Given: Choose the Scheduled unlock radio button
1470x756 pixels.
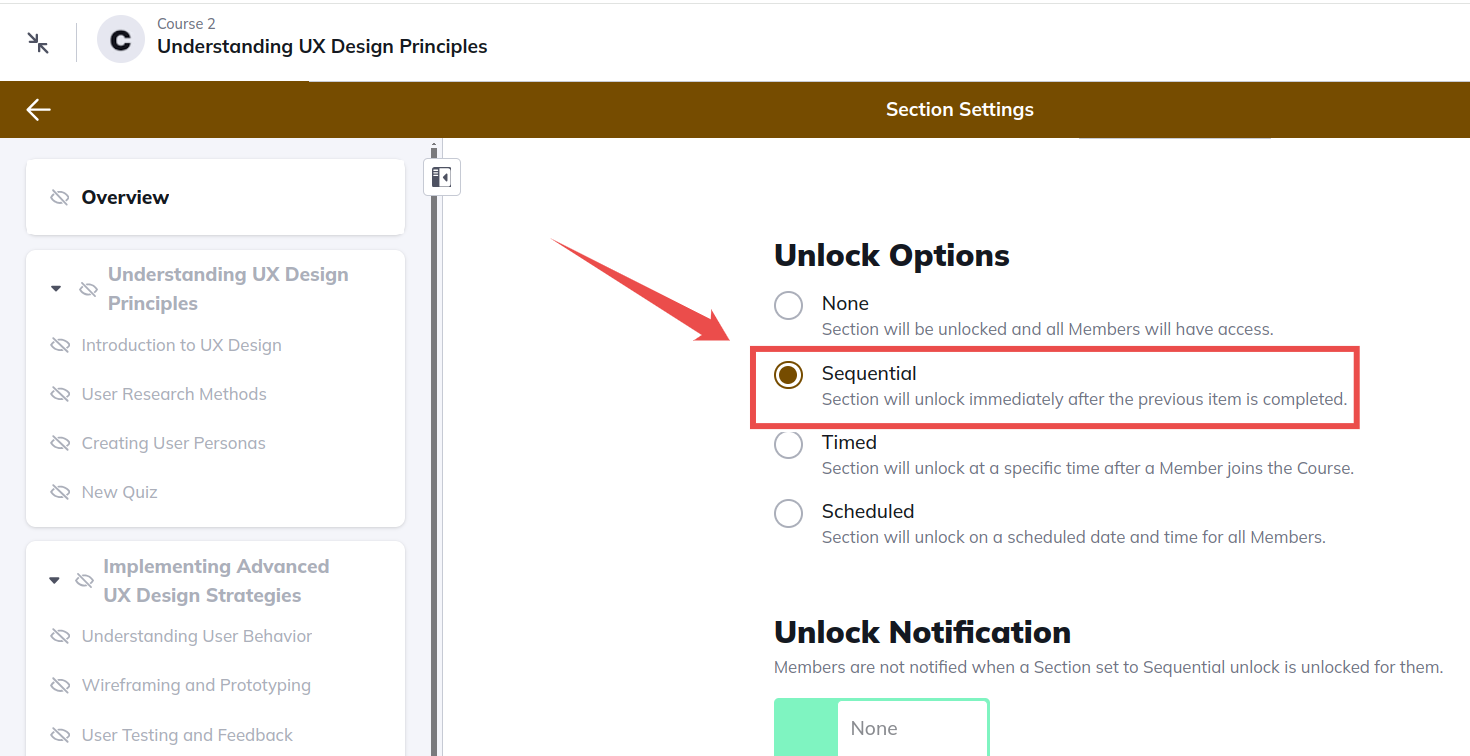Looking at the screenshot, I should pos(788,513).
